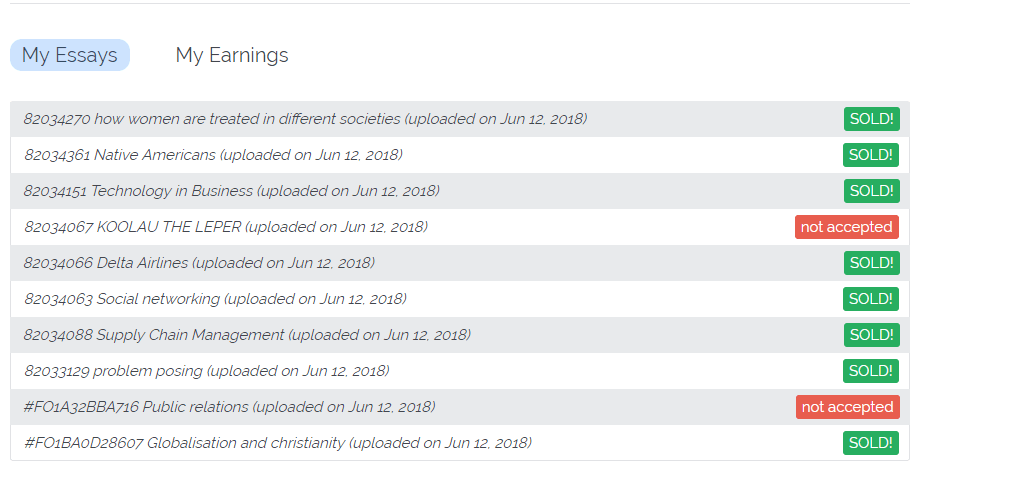This screenshot has width=1025, height=479.
Task: Open the My Earnings tab
Action: pos(232,55)
